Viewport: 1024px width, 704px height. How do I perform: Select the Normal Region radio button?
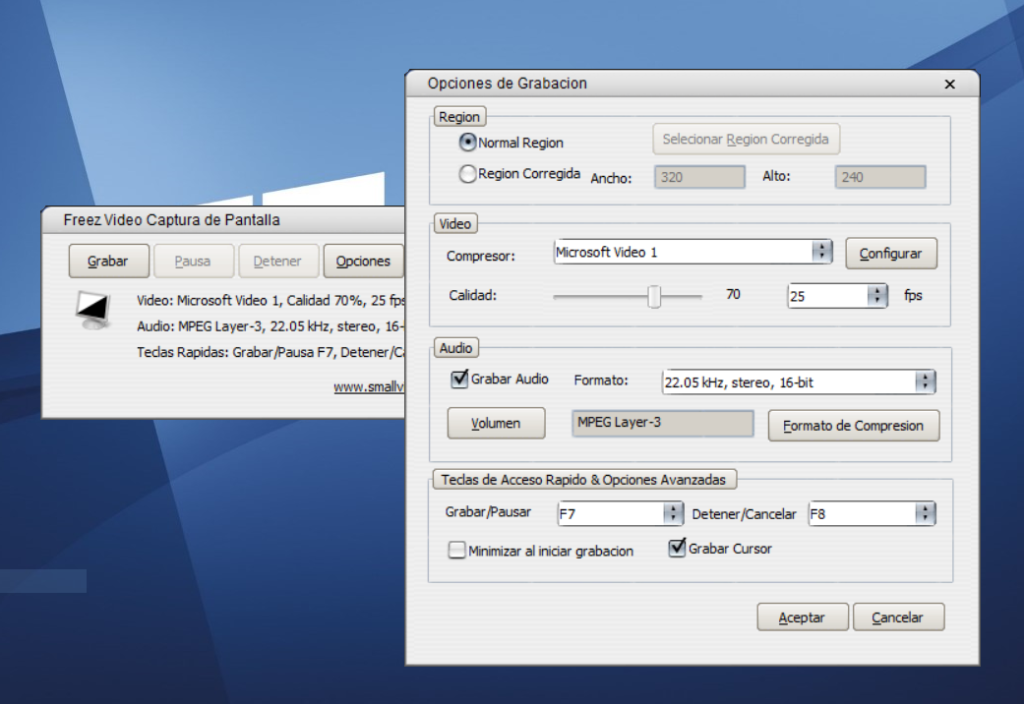pyautogui.click(x=466, y=142)
